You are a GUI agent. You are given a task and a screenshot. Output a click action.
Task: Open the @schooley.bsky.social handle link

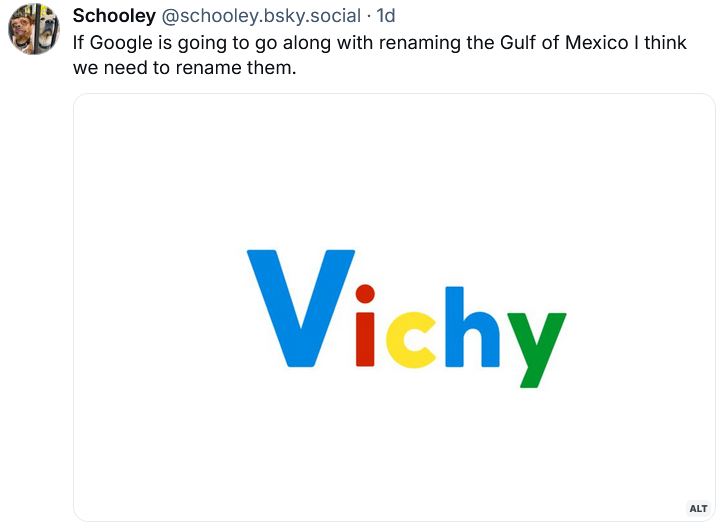(261, 16)
